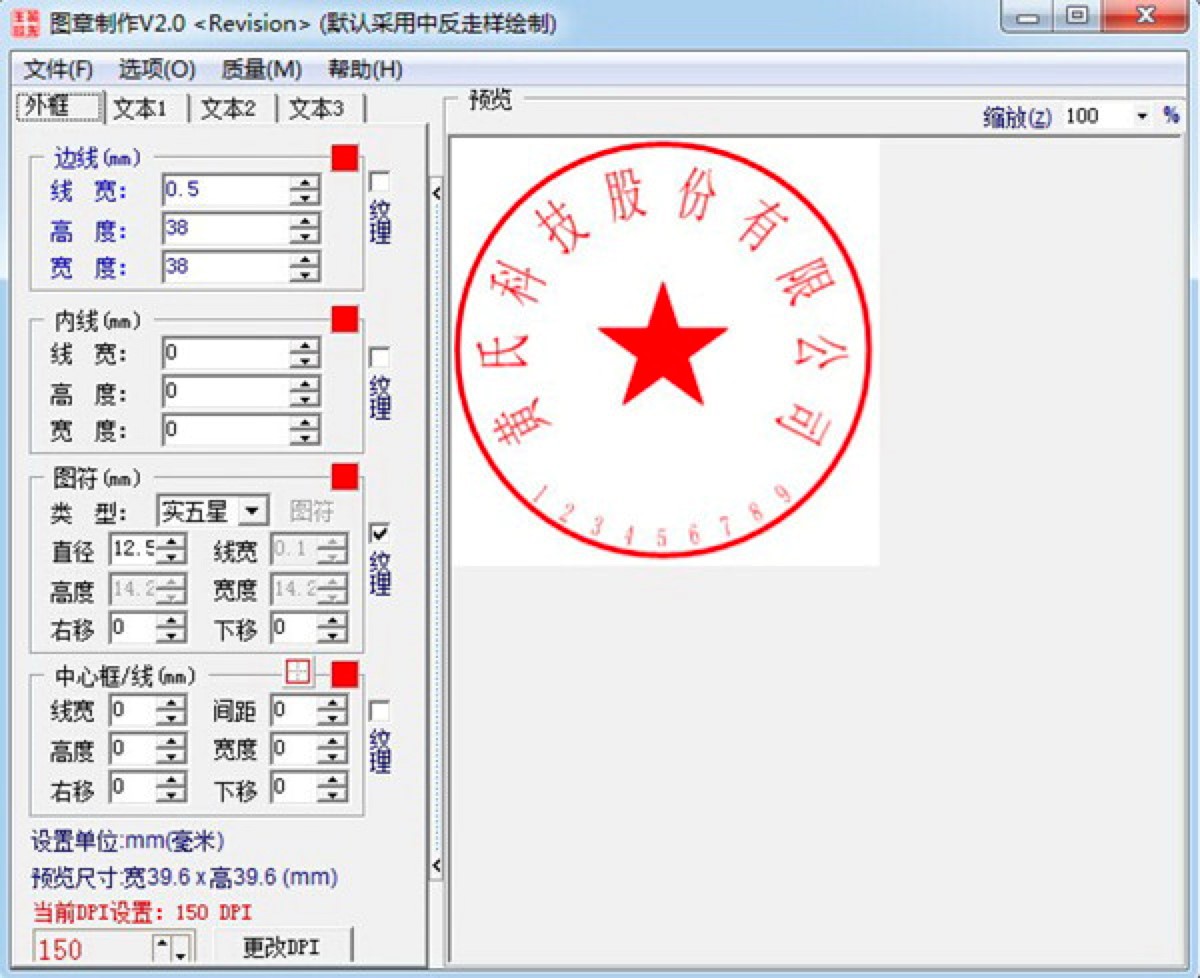The image size is (1200, 978).
Task: Disable the checked 纹理 option for 图符
Action: point(377,534)
